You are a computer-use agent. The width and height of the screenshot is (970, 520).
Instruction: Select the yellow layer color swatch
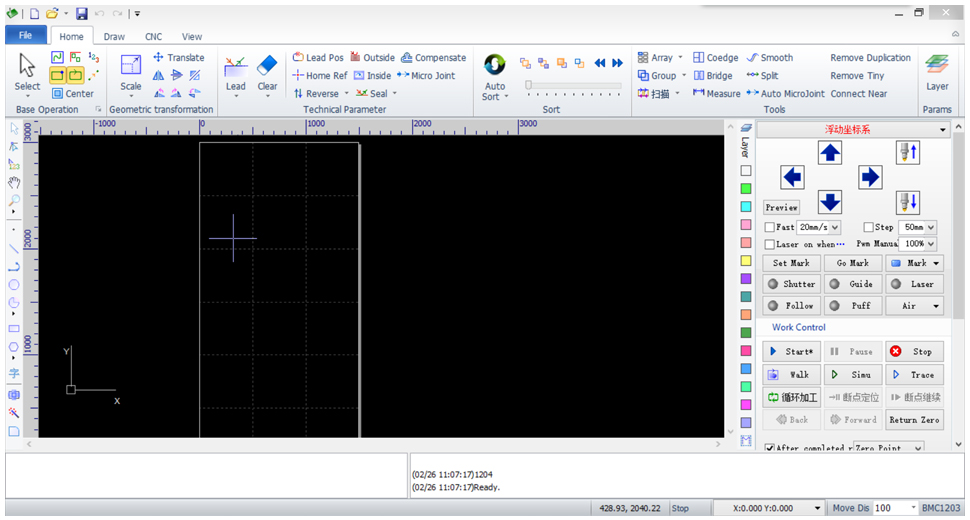pyautogui.click(x=746, y=260)
